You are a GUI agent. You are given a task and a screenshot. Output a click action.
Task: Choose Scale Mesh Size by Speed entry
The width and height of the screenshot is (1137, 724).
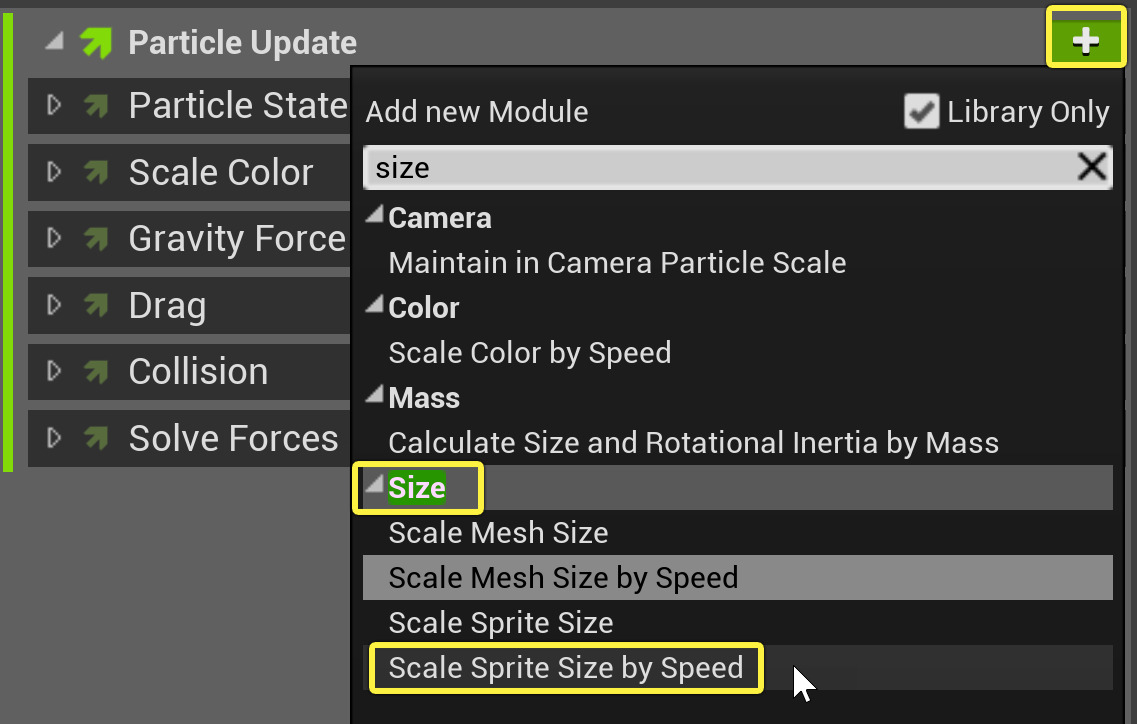[x=563, y=577]
